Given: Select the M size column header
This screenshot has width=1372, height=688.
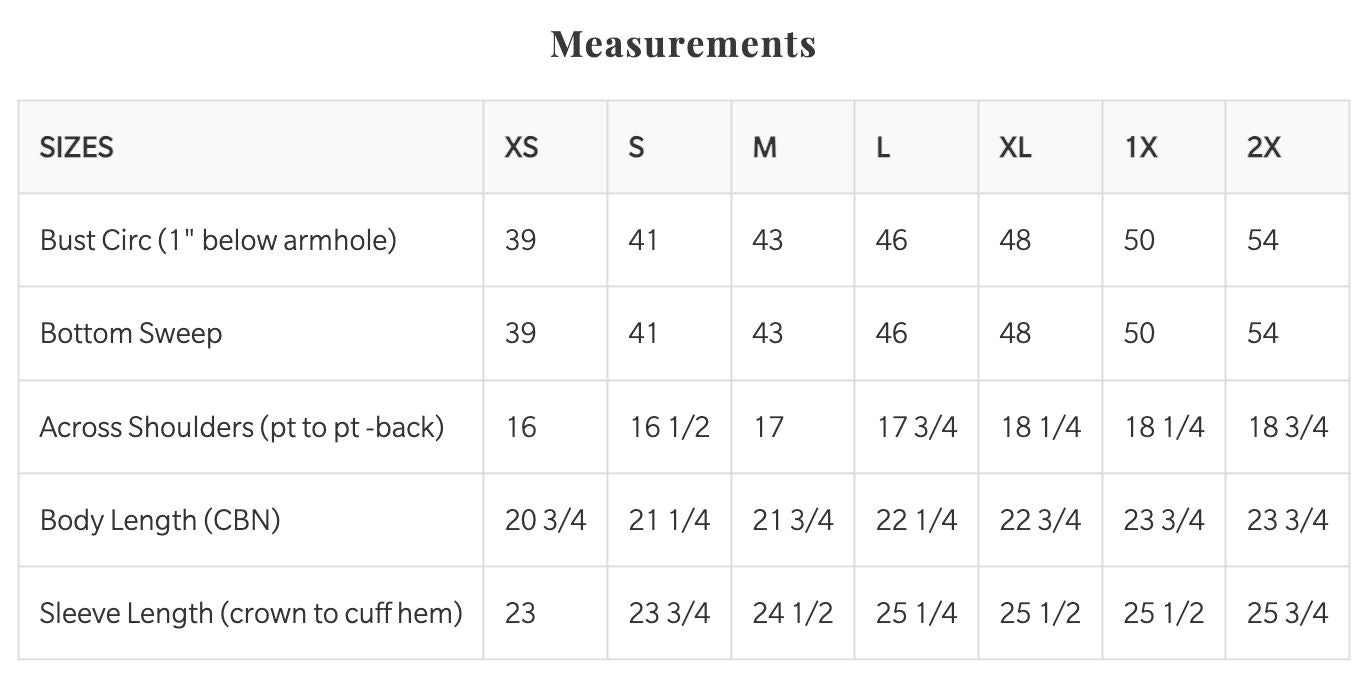Looking at the screenshot, I should (x=764, y=148).
